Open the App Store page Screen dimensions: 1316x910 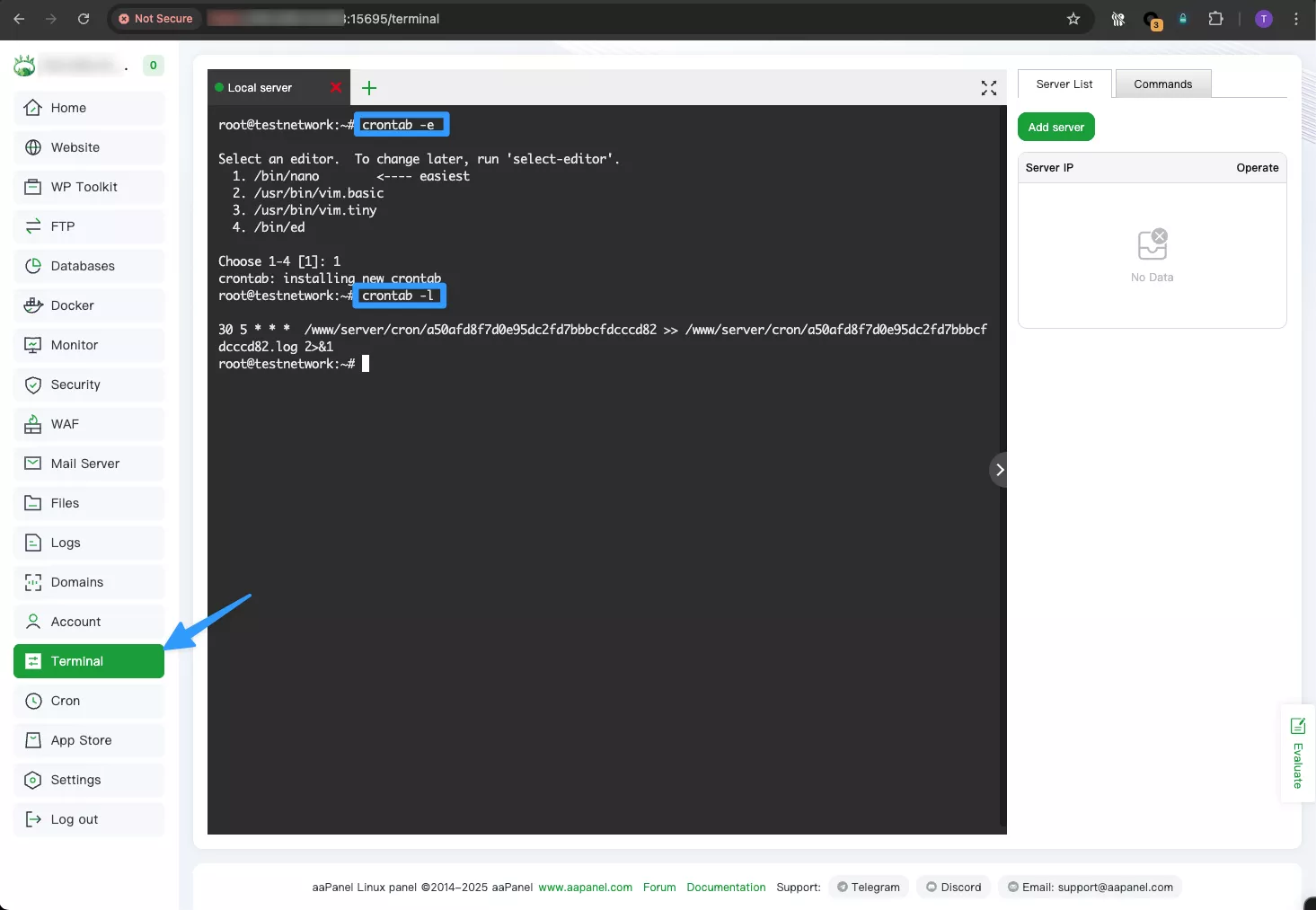coord(89,740)
